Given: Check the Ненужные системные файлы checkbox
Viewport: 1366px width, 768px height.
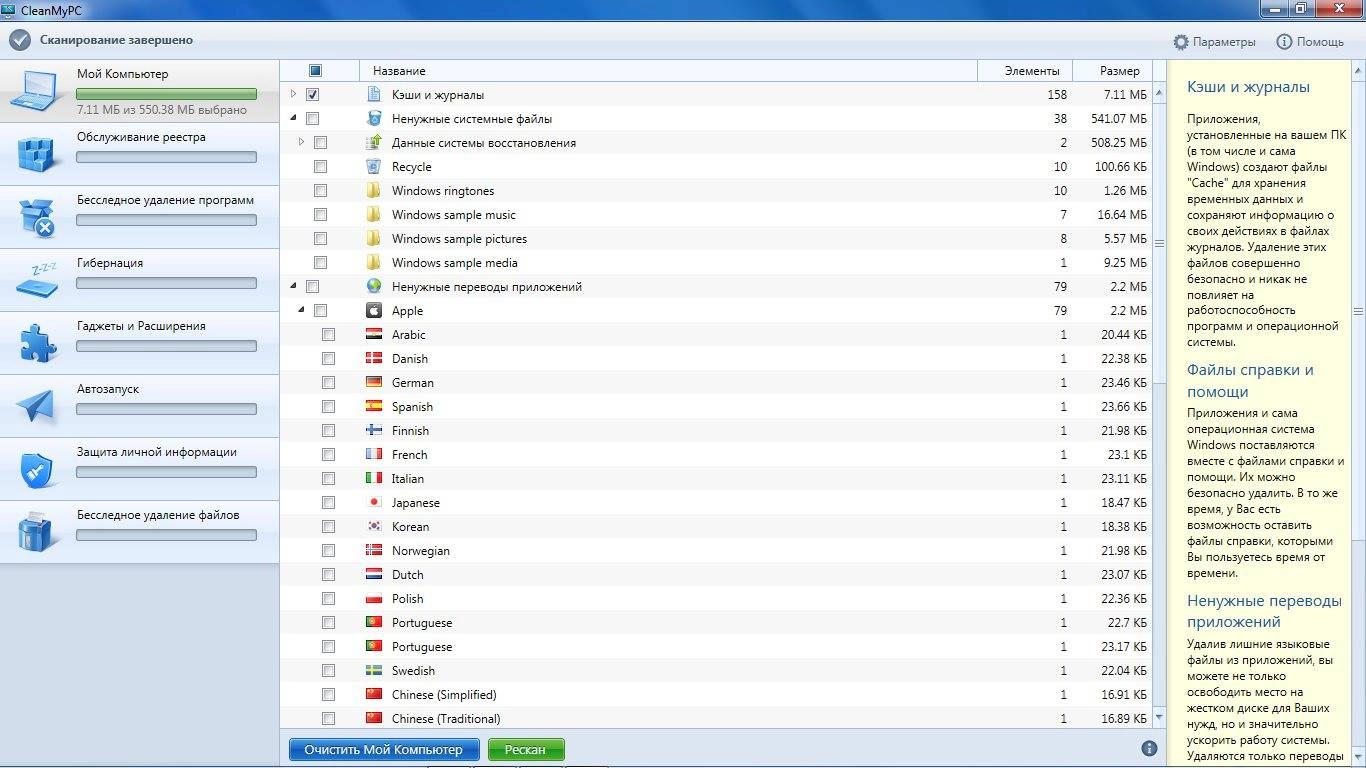Looking at the screenshot, I should [x=313, y=119].
